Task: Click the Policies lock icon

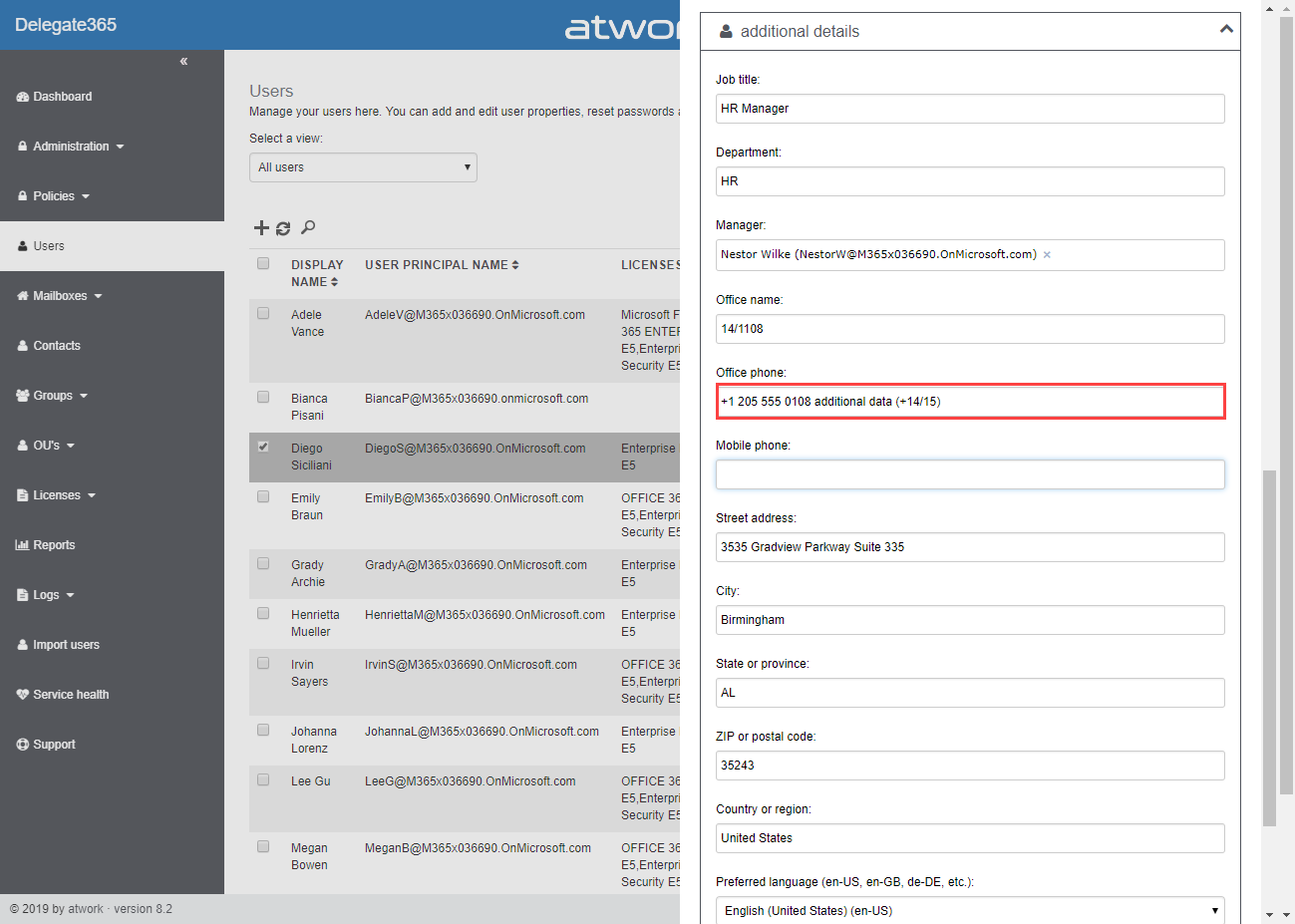Action: tap(23, 196)
